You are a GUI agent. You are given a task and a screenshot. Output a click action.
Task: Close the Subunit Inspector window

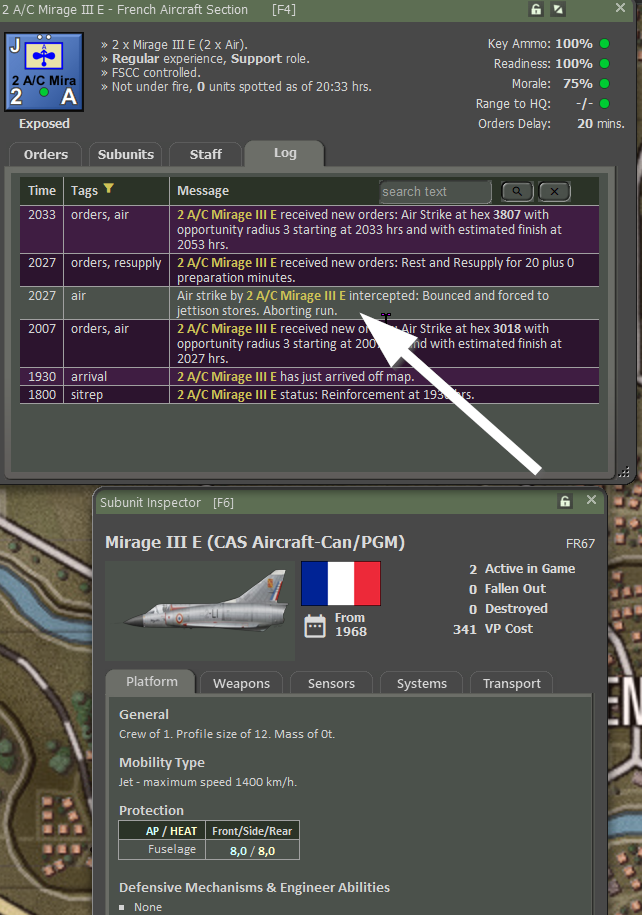pos(591,500)
